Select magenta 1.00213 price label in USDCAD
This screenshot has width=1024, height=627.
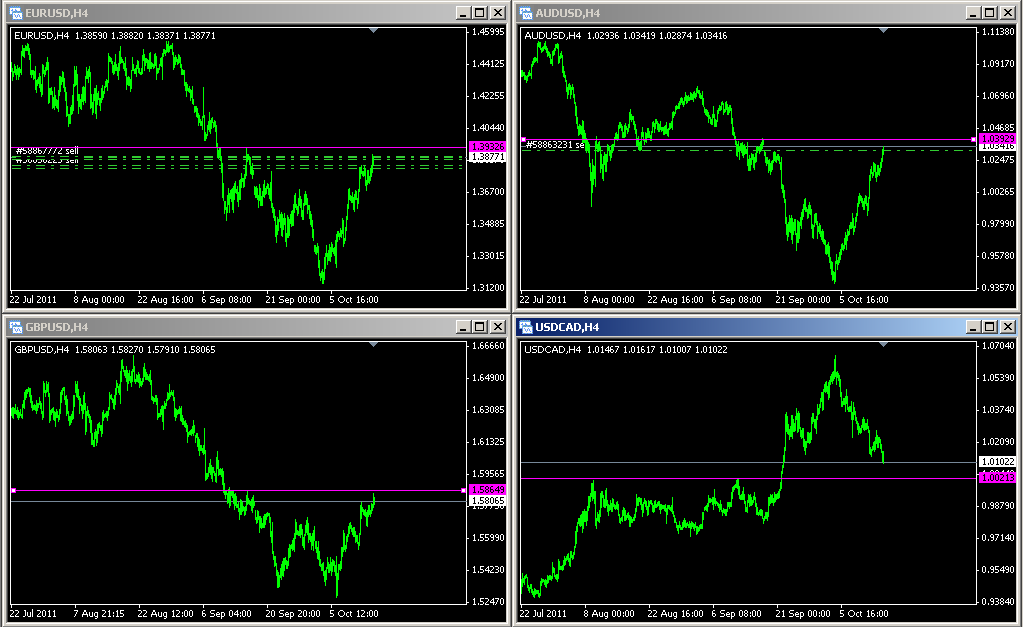click(x=998, y=478)
